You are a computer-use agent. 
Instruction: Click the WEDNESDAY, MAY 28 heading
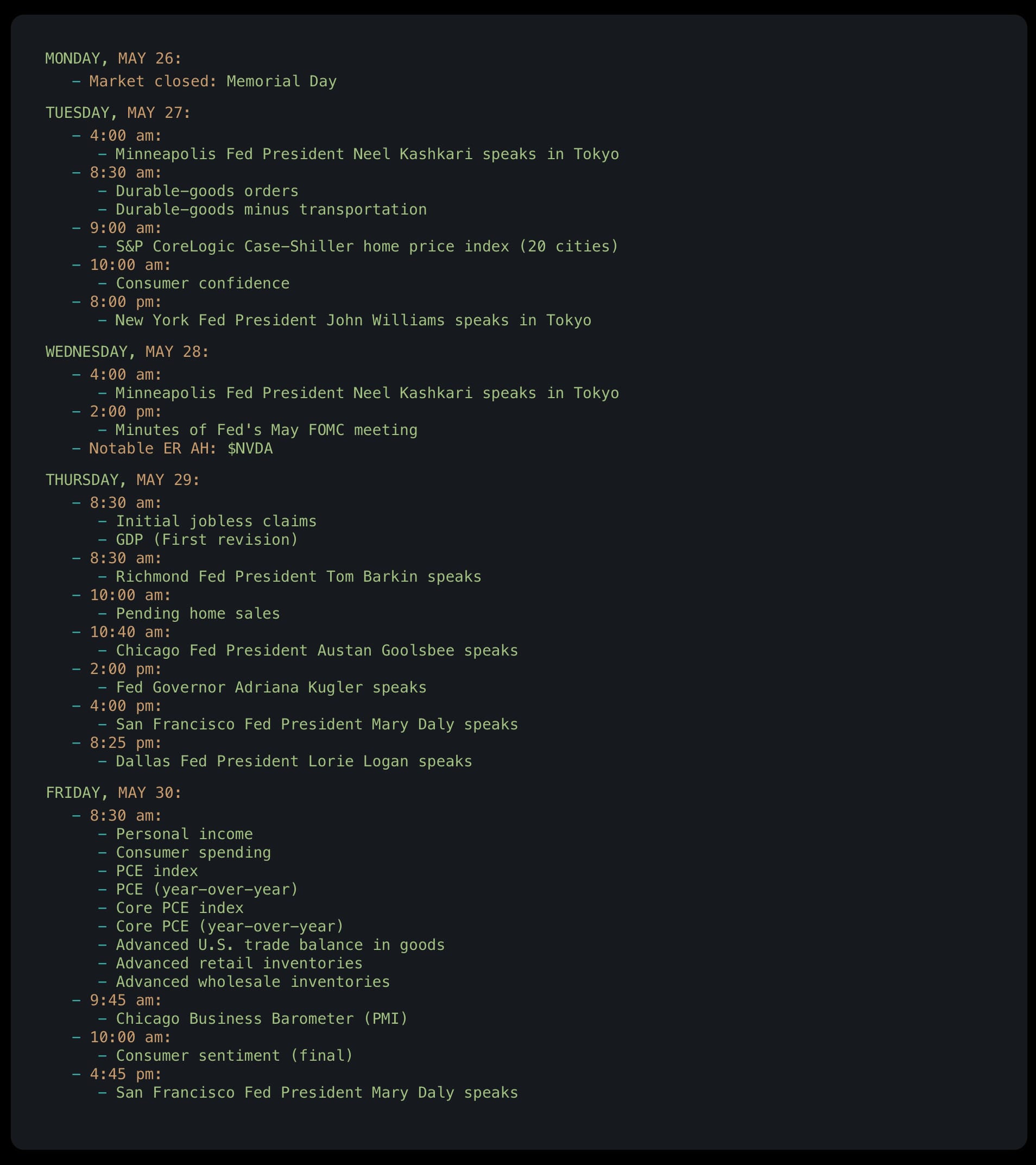(x=127, y=351)
